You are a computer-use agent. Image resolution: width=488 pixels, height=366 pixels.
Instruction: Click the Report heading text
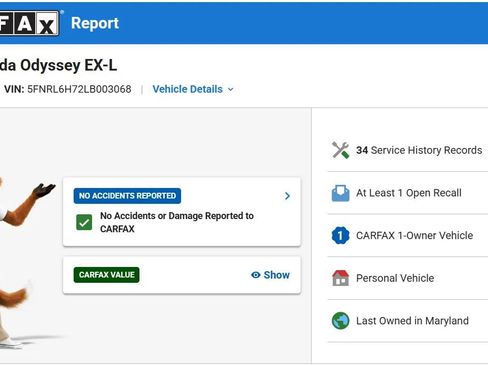pyautogui.click(x=95, y=23)
